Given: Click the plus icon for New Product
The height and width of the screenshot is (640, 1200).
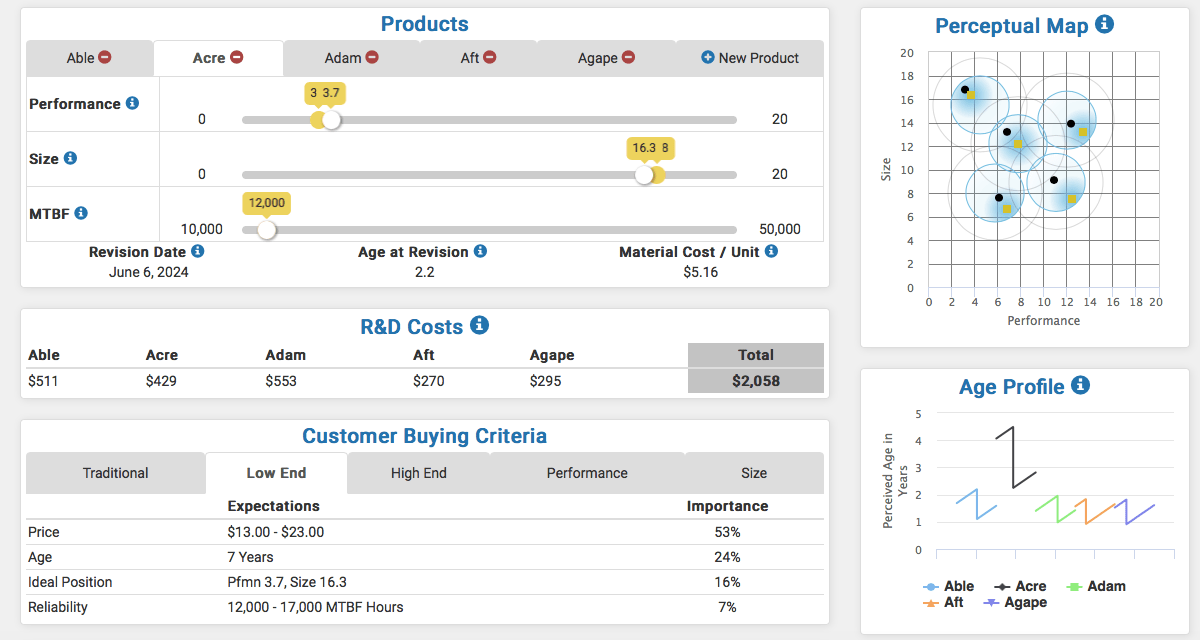Looking at the screenshot, I should (708, 58).
